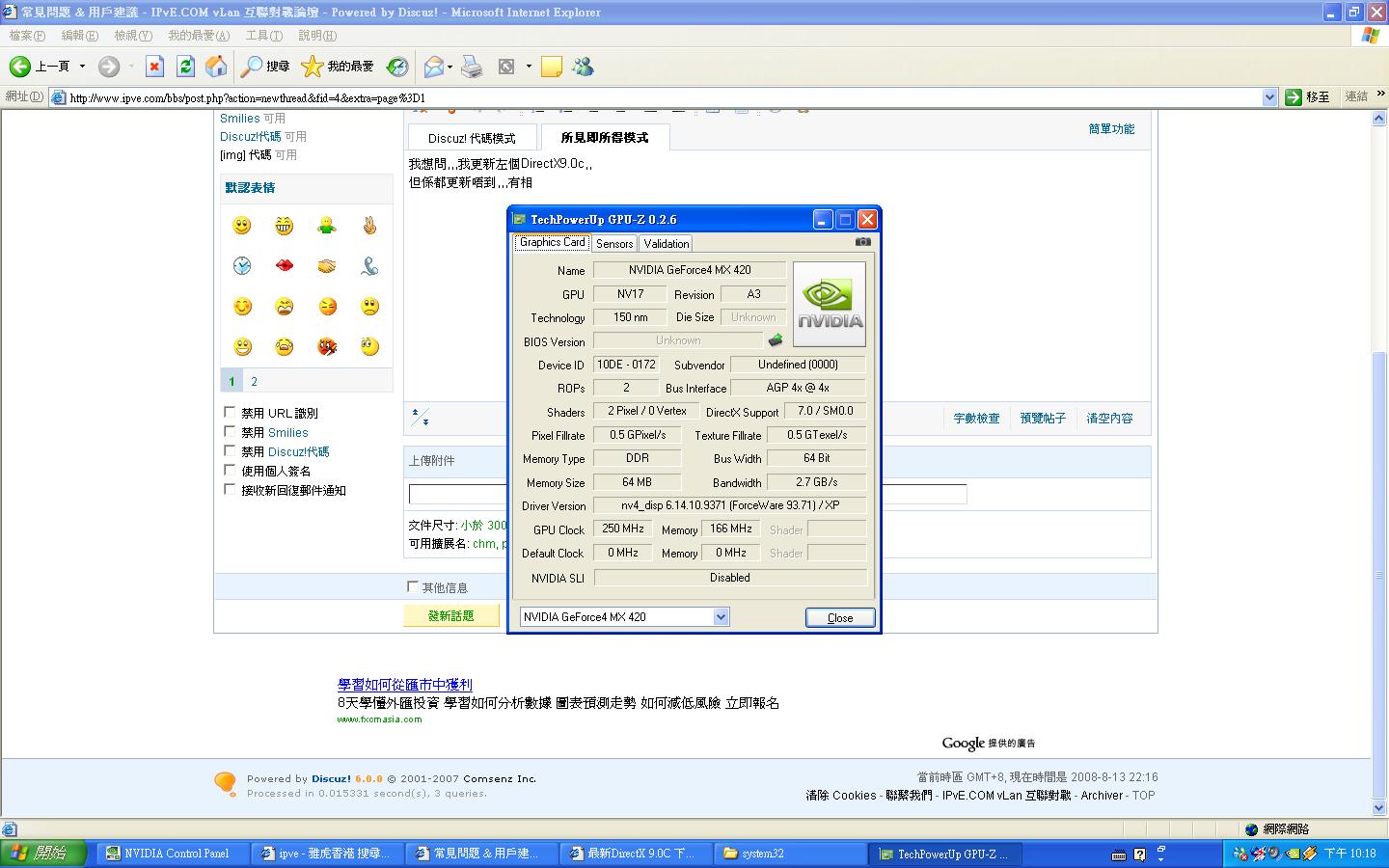Click the GPU-Z screenshot camera icon
Viewport: 1389px width, 868px height.
862,242
